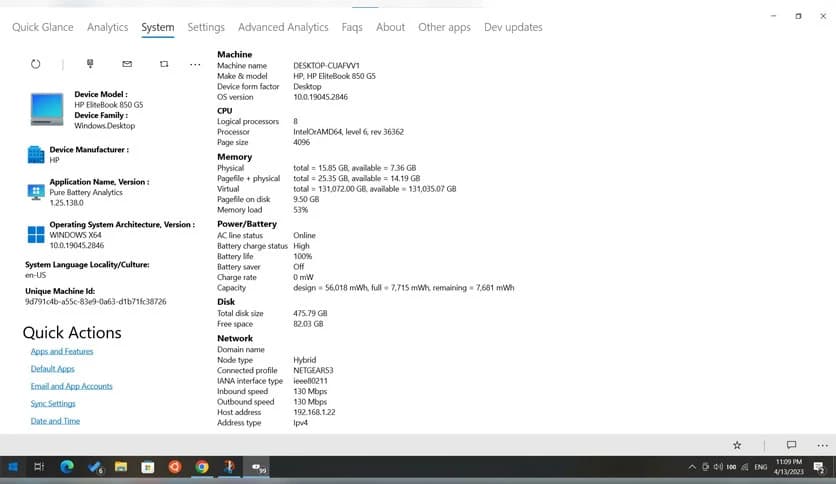
Task: Click the machine name DESKTOP-CUAFVV1
Action: coord(326,66)
